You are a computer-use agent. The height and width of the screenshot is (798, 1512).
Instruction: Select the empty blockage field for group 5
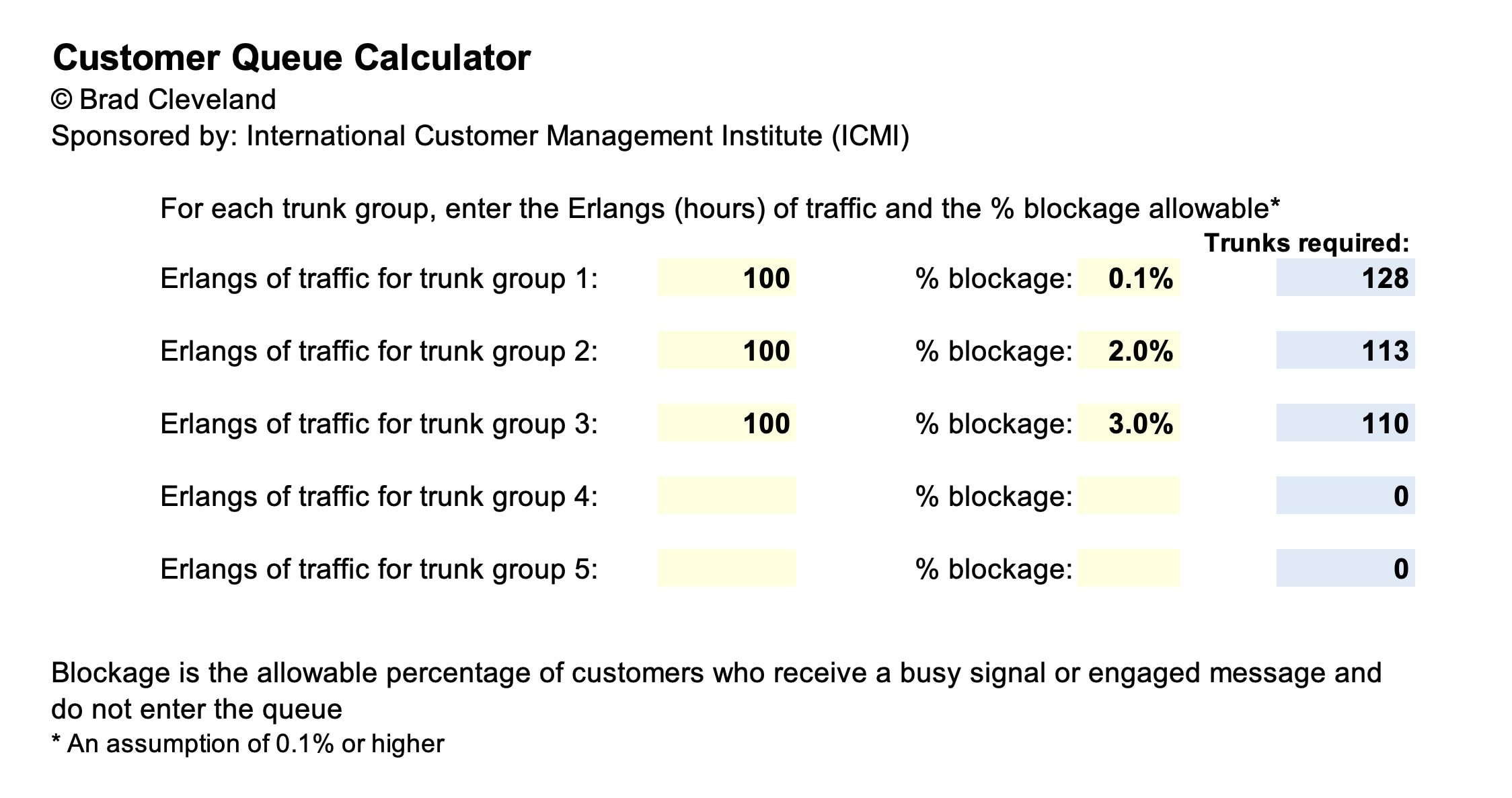(x=1129, y=568)
